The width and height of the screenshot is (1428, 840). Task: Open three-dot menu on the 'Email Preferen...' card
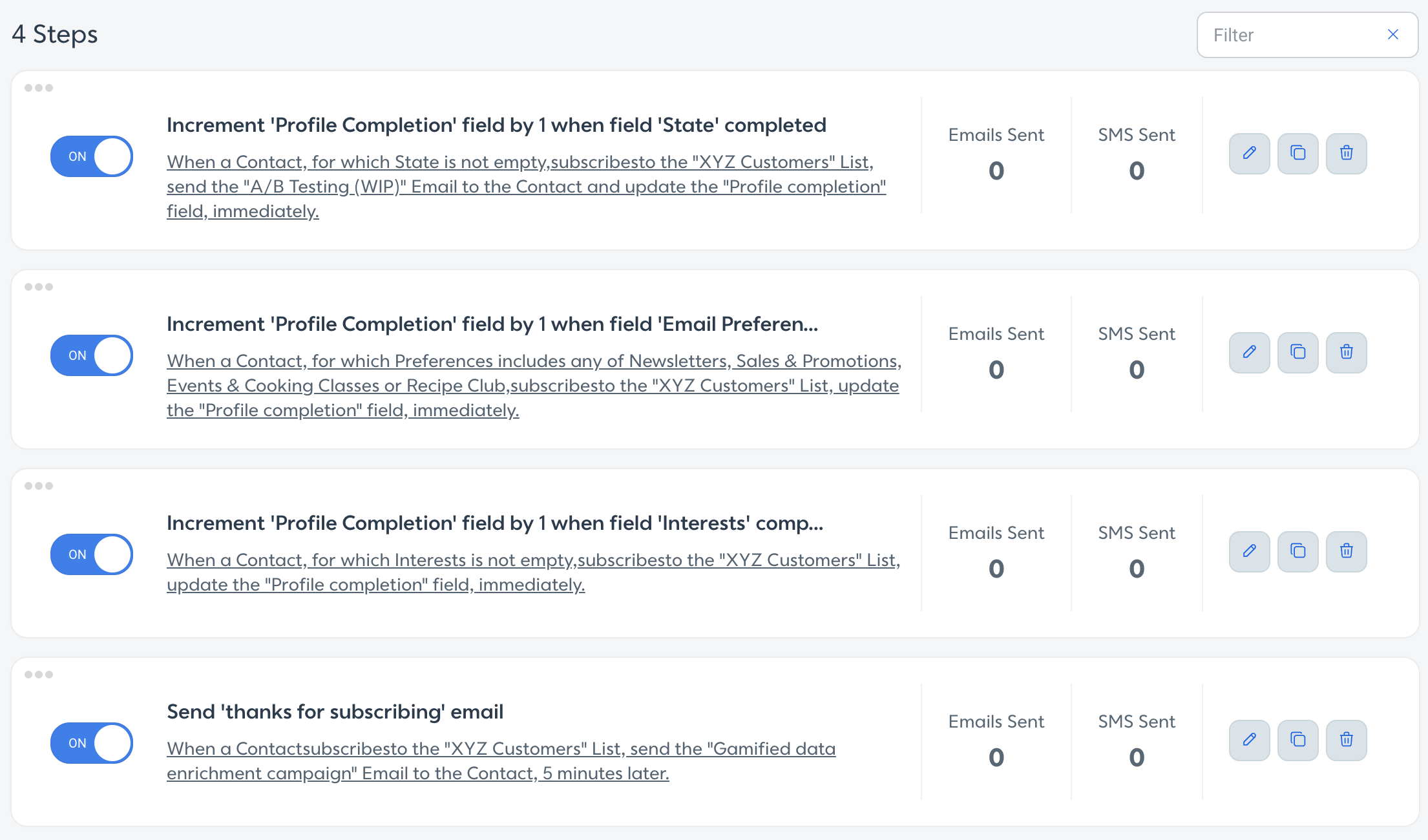39,287
